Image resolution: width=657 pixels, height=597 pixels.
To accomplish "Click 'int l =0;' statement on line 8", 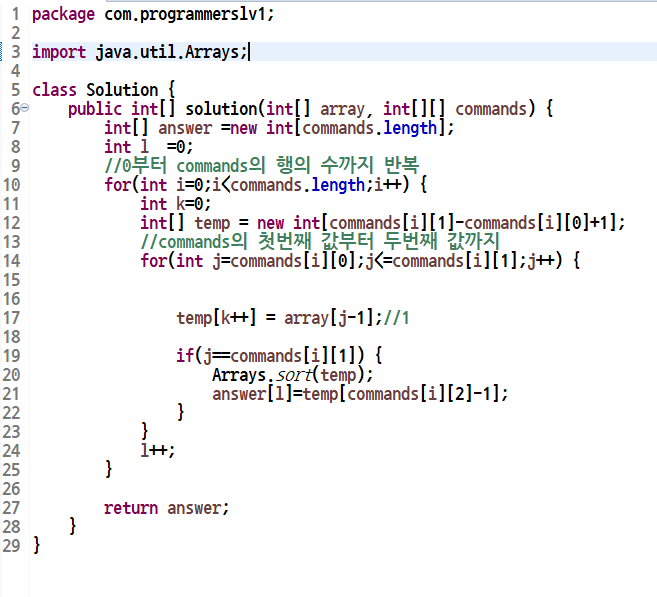I will 149,147.
